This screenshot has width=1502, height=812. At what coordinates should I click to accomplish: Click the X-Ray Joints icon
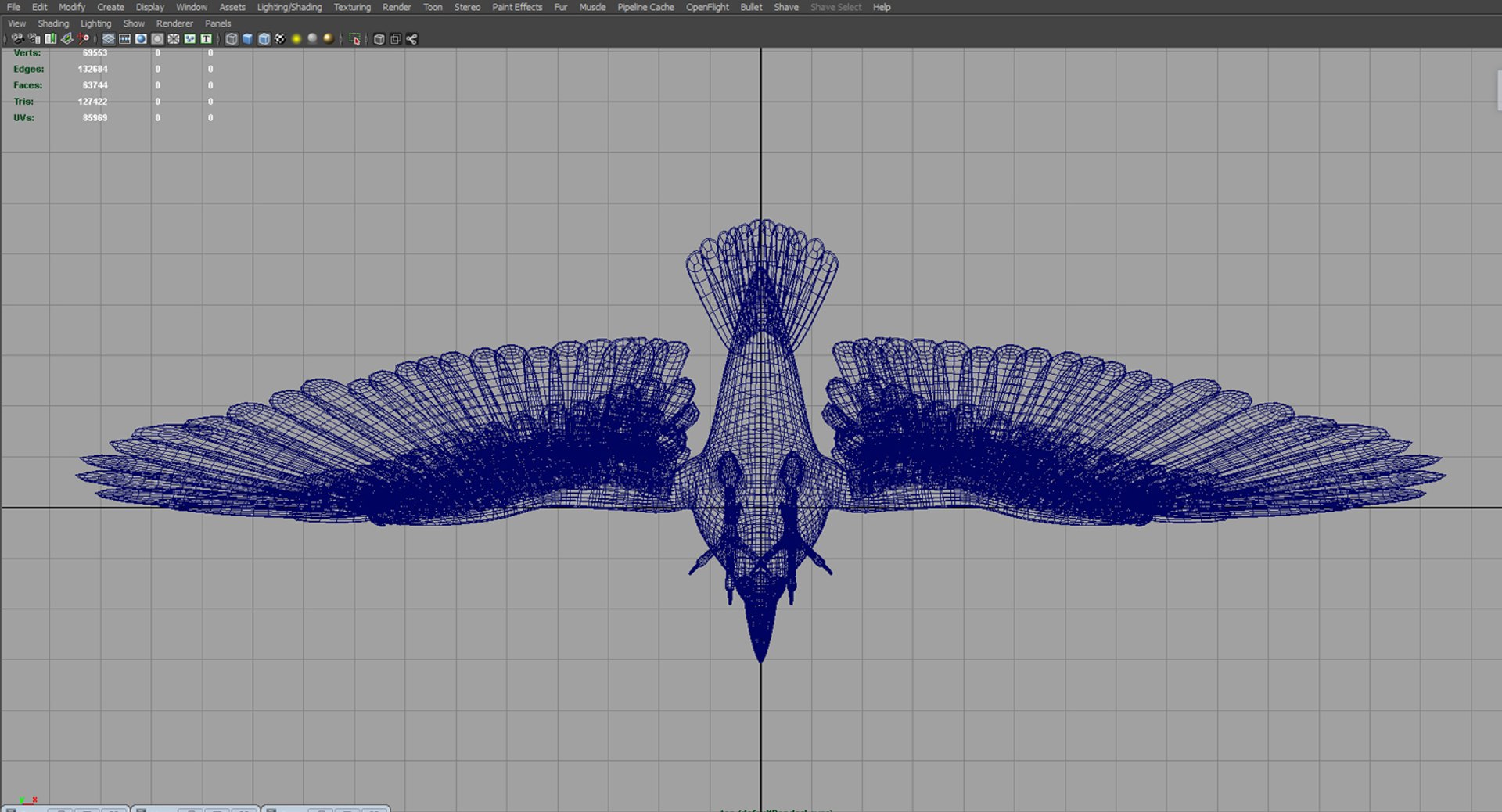(x=412, y=38)
